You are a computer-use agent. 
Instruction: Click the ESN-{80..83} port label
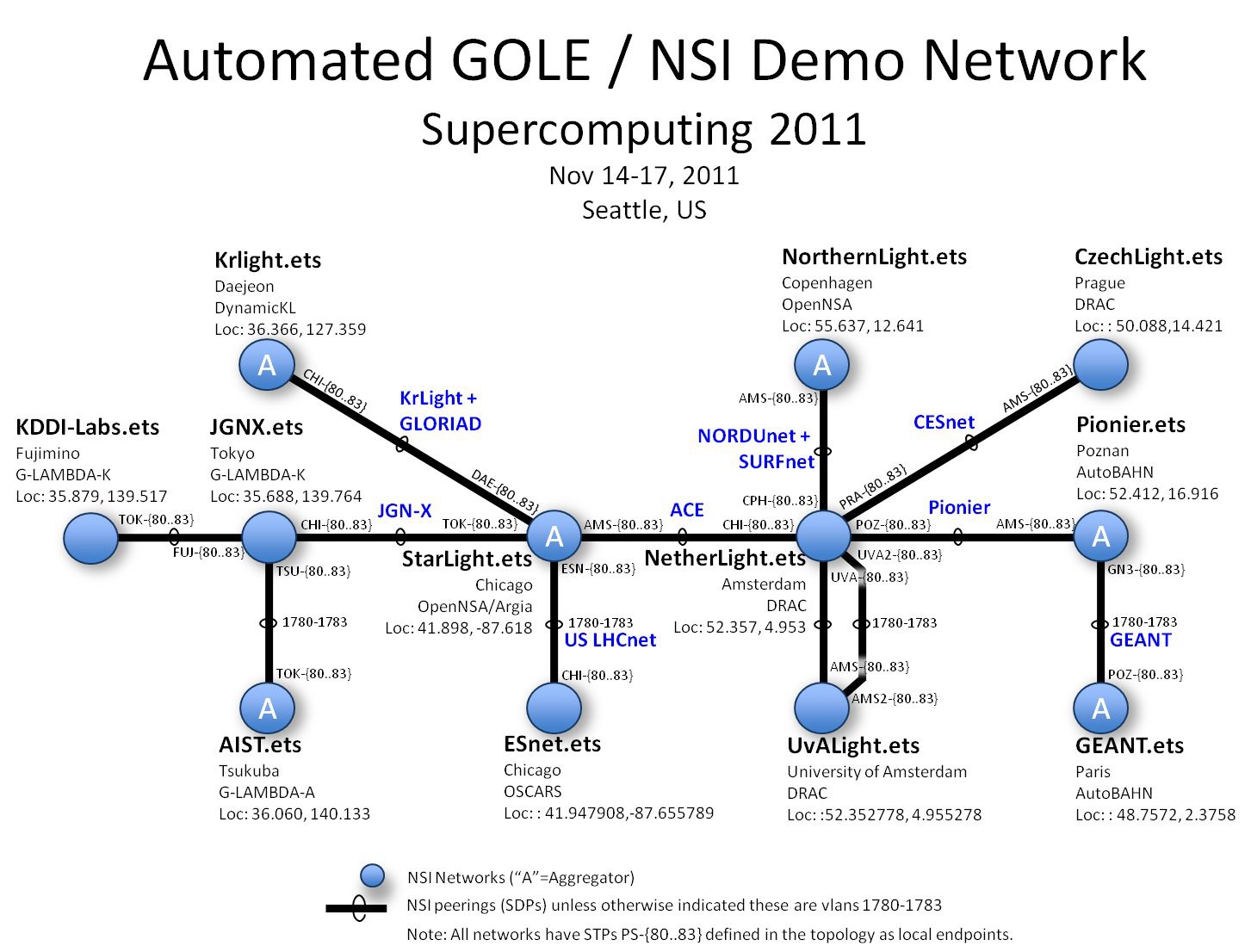pyautogui.click(x=598, y=569)
